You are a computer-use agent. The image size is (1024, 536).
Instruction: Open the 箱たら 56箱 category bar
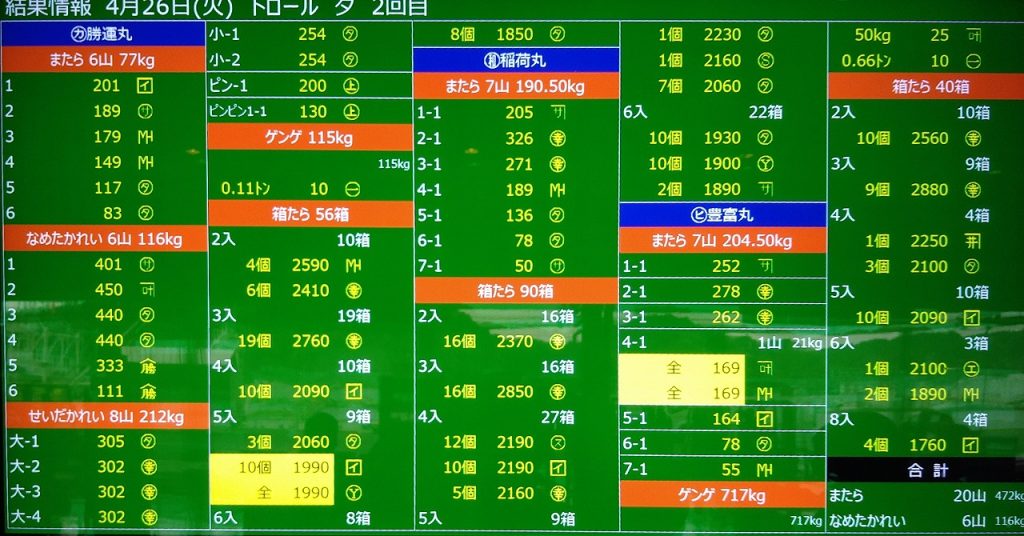pos(310,214)
